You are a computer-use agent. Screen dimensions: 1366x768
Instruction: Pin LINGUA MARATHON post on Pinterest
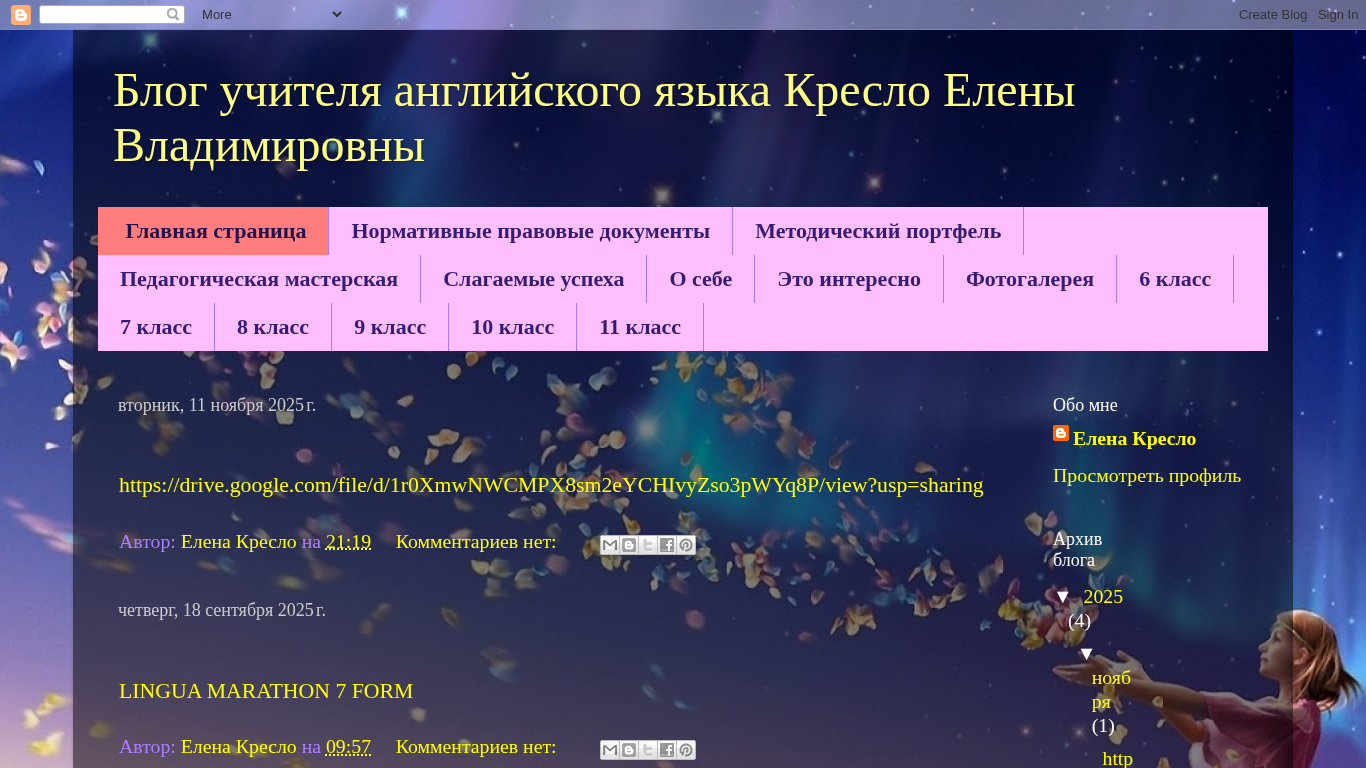tap(686, 750)
